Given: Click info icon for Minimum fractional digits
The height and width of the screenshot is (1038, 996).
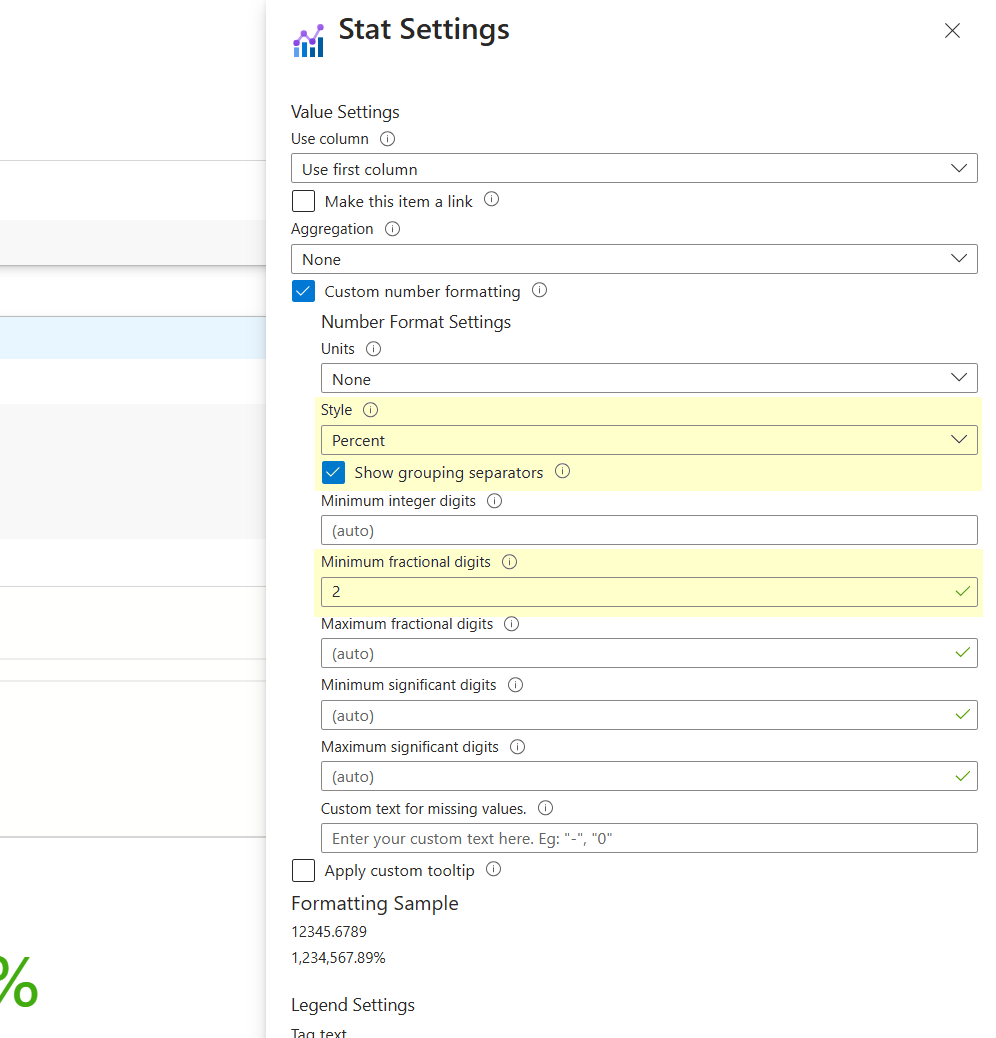Looking at the screenshot, I should (x=509, y=562).
